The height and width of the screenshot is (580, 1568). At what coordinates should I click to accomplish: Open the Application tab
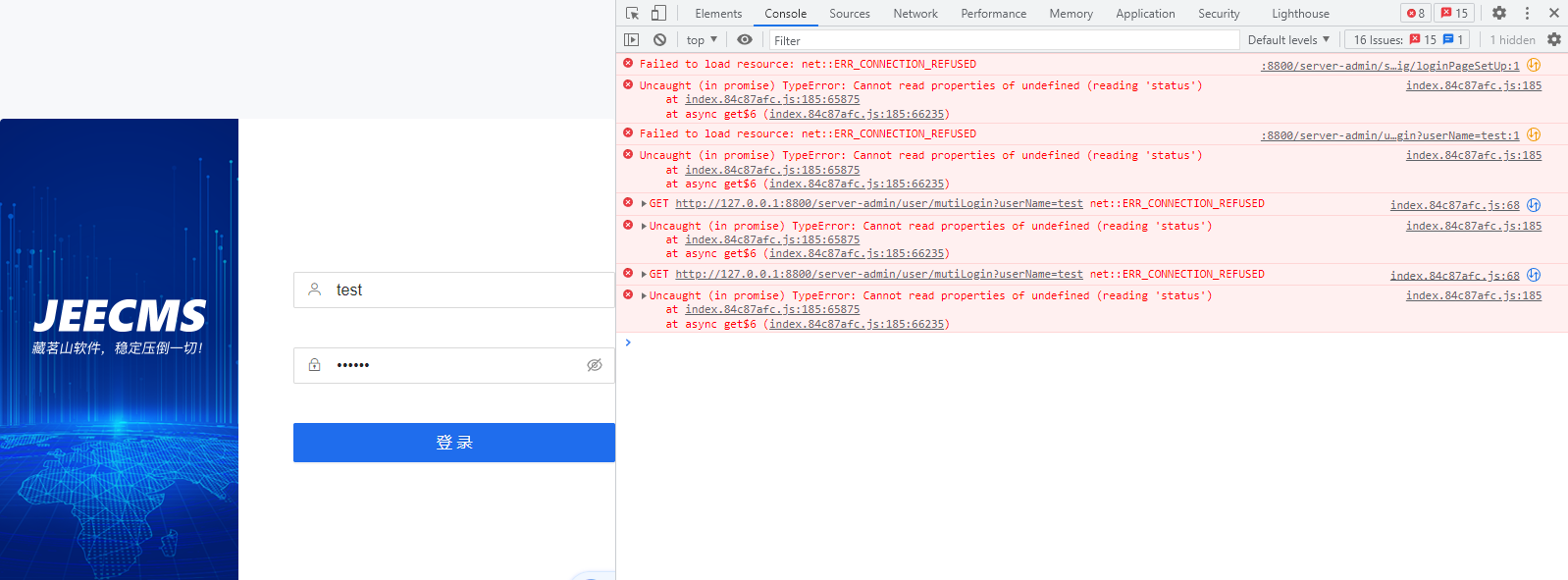click(x=1144, y=14)
